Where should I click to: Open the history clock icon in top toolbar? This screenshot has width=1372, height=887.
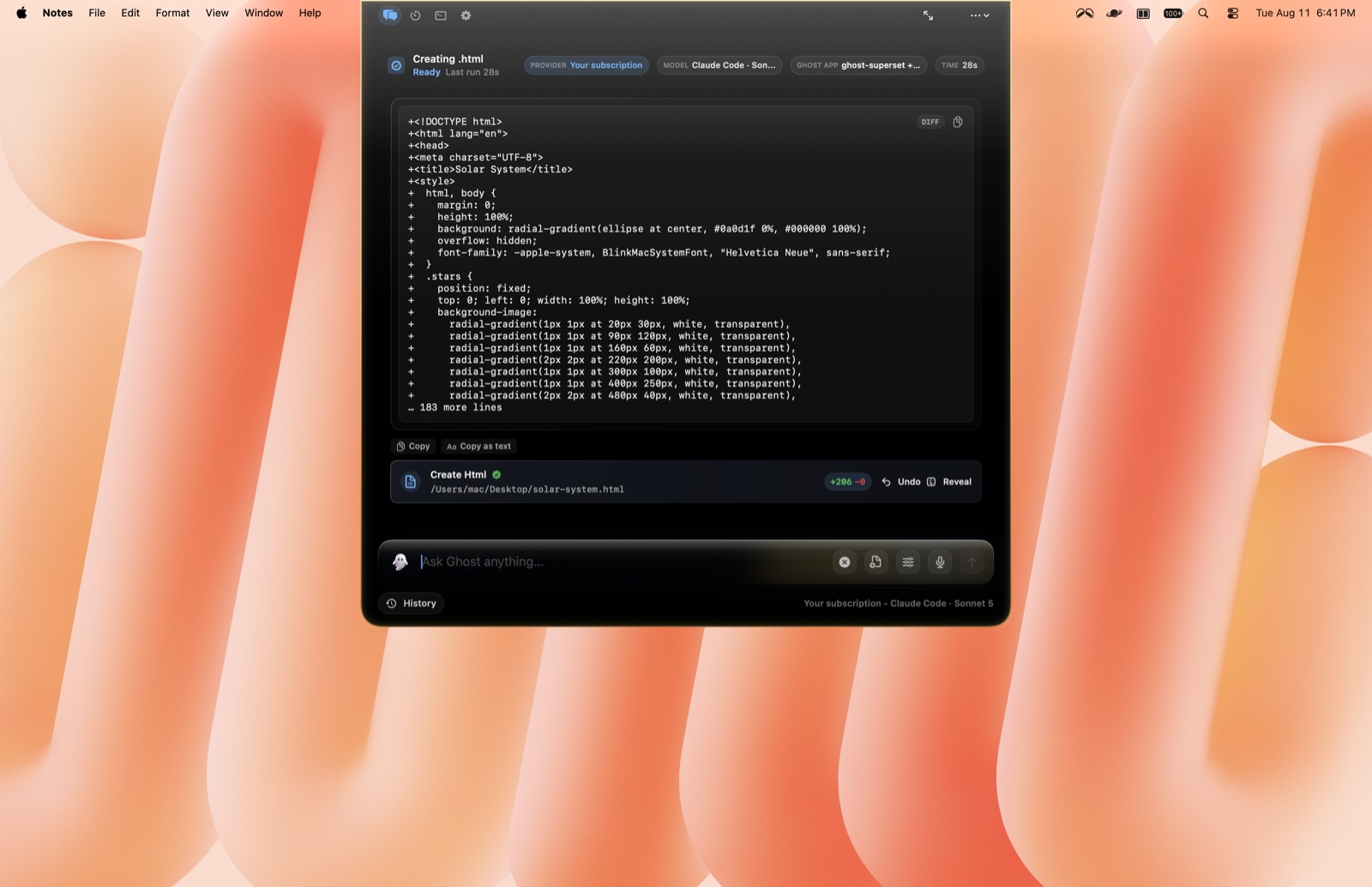(x=415, y=15)
